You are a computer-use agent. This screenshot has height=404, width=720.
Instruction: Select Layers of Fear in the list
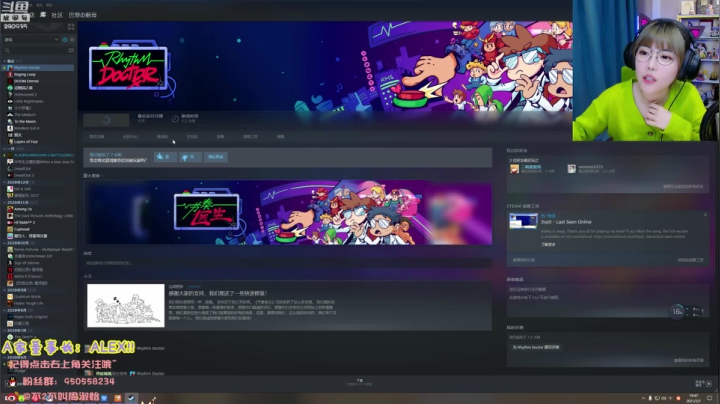point(26,142)
